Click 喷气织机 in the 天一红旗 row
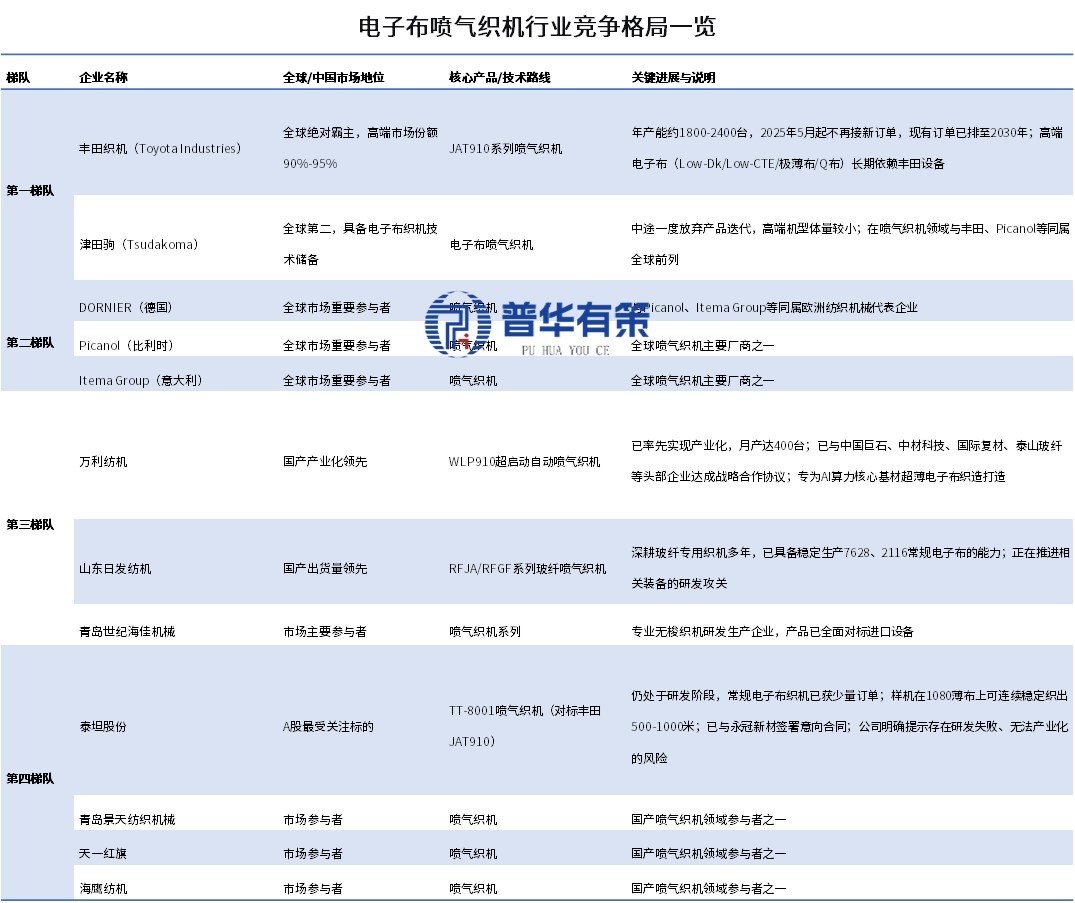 (x=474, y=854)
